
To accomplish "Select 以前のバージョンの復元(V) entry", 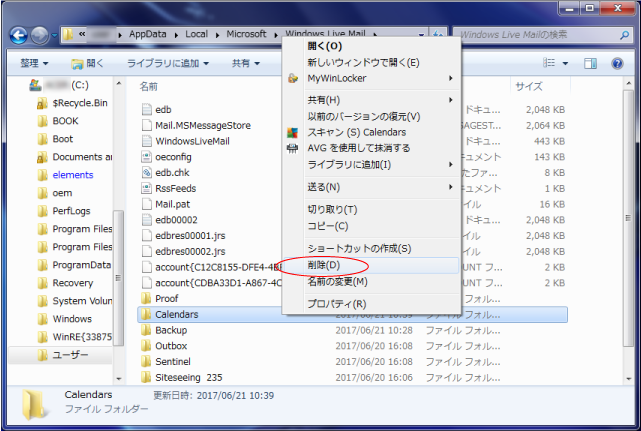I will [x=371, y=117].
